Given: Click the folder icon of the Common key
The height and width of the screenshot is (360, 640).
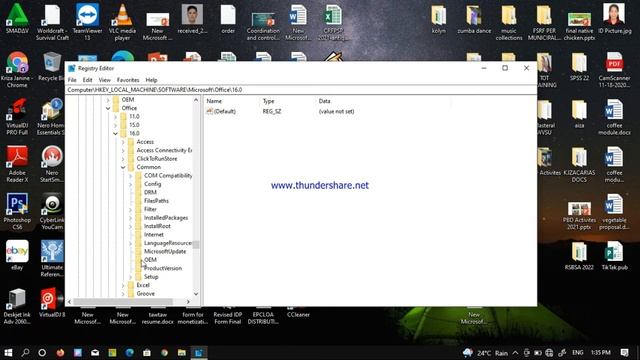Looking at the screenshot, I should pyautogui.click(x=131, y=167).
